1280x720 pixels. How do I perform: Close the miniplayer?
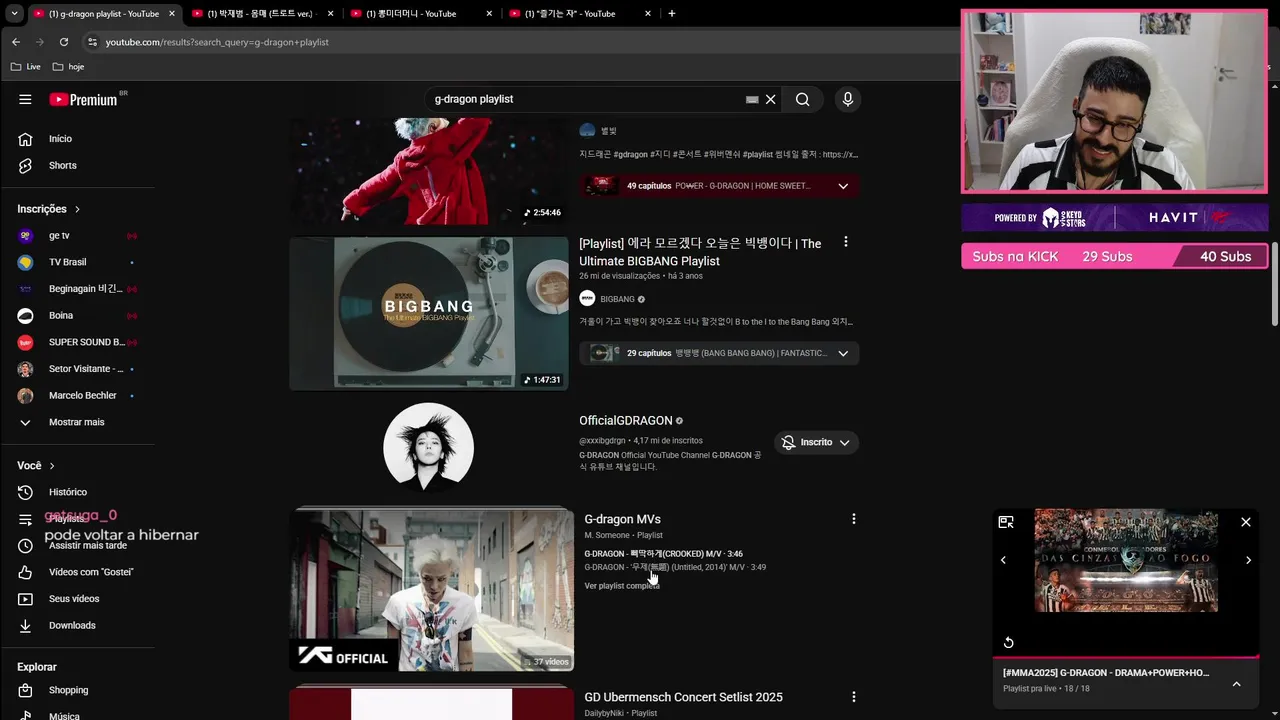[x=1246, y=522]
